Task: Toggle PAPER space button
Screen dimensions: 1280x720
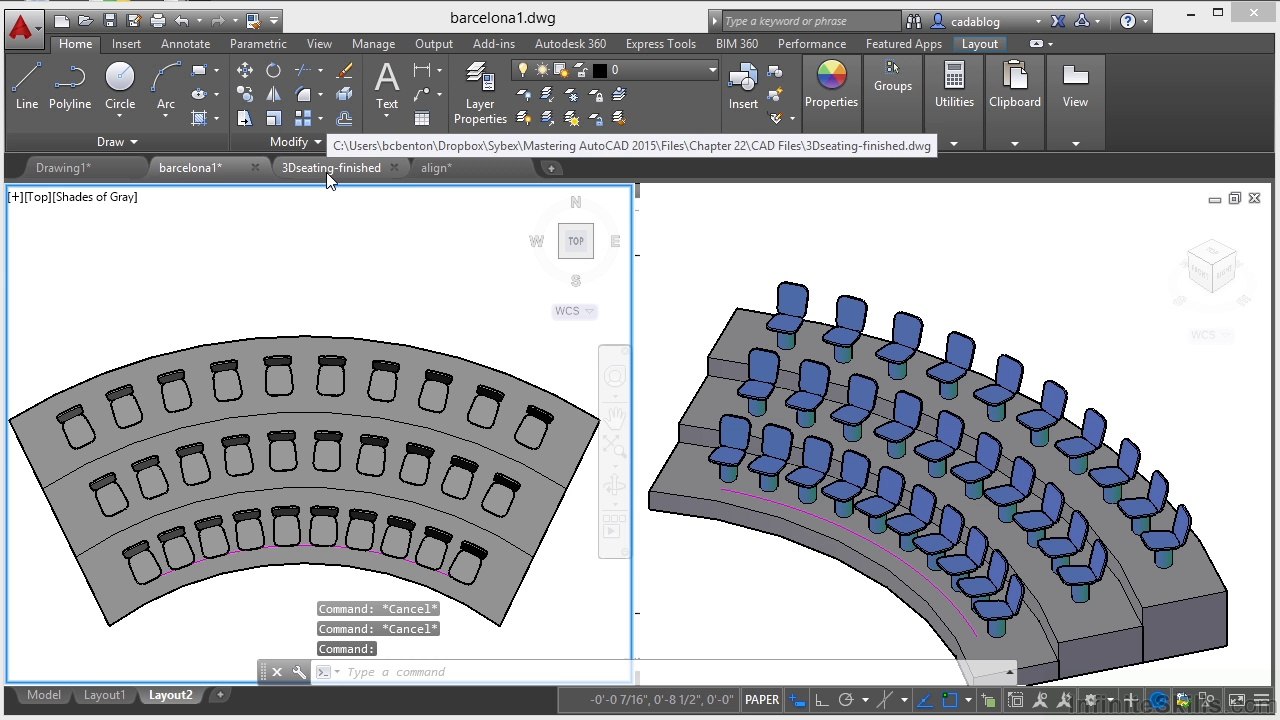Action: pos(762,700)
